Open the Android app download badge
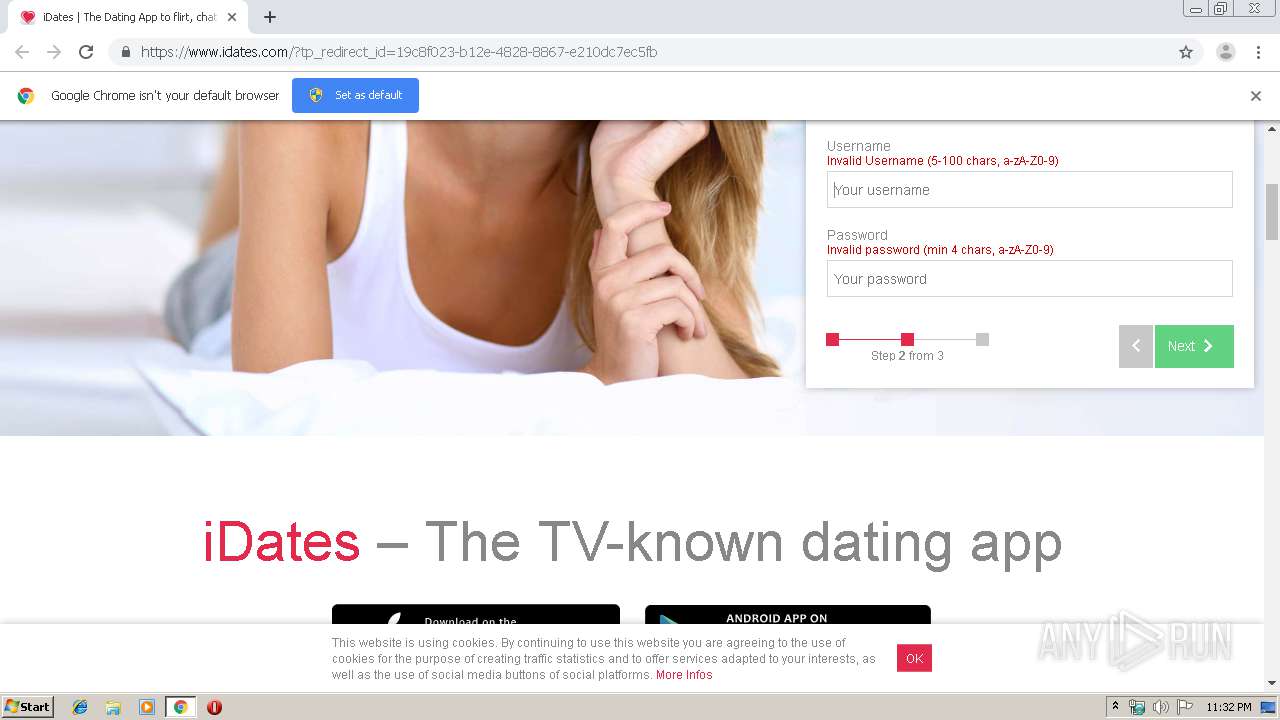 (788, 615)
